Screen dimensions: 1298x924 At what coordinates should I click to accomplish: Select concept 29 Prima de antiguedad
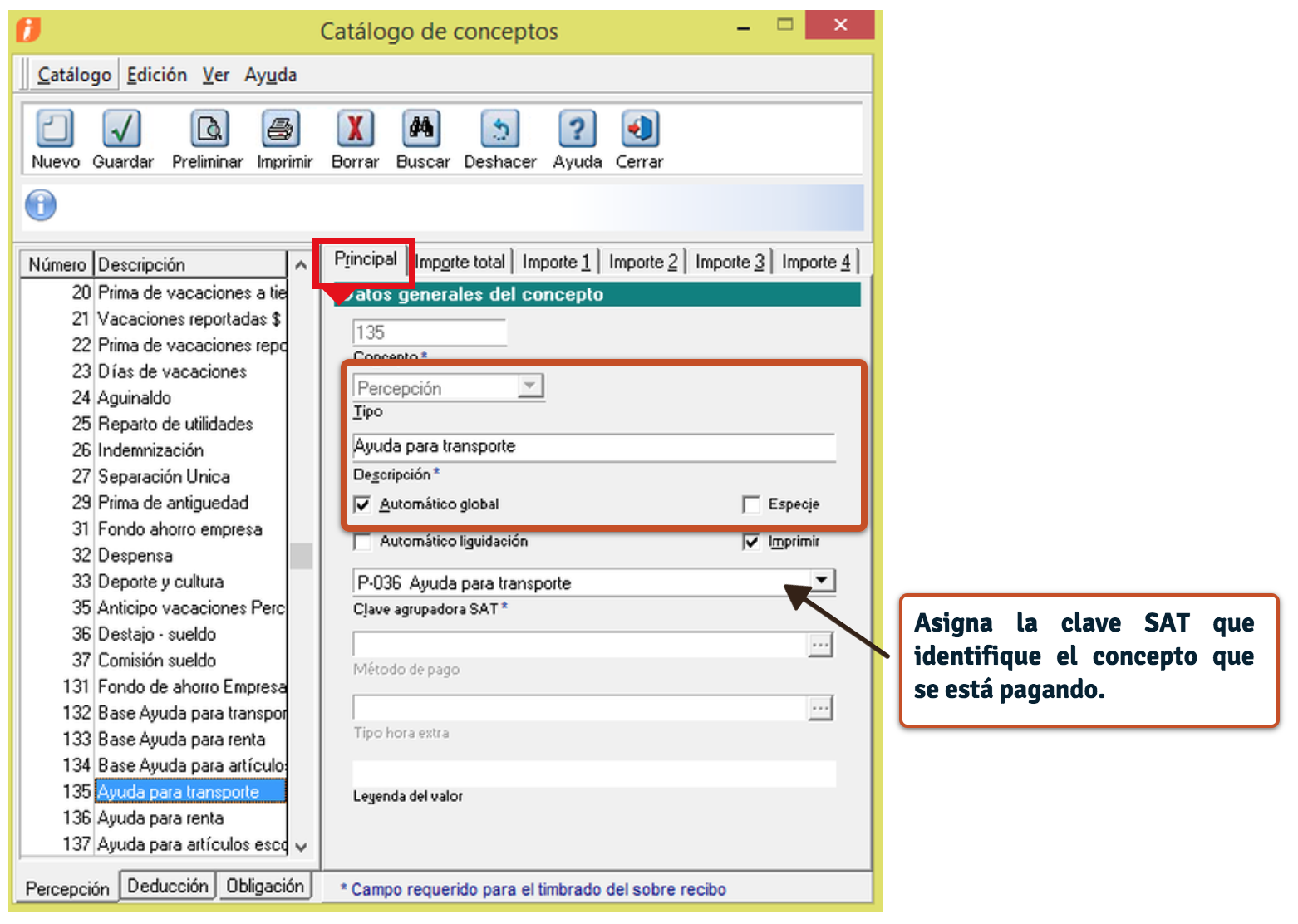[x=154, y=503]
